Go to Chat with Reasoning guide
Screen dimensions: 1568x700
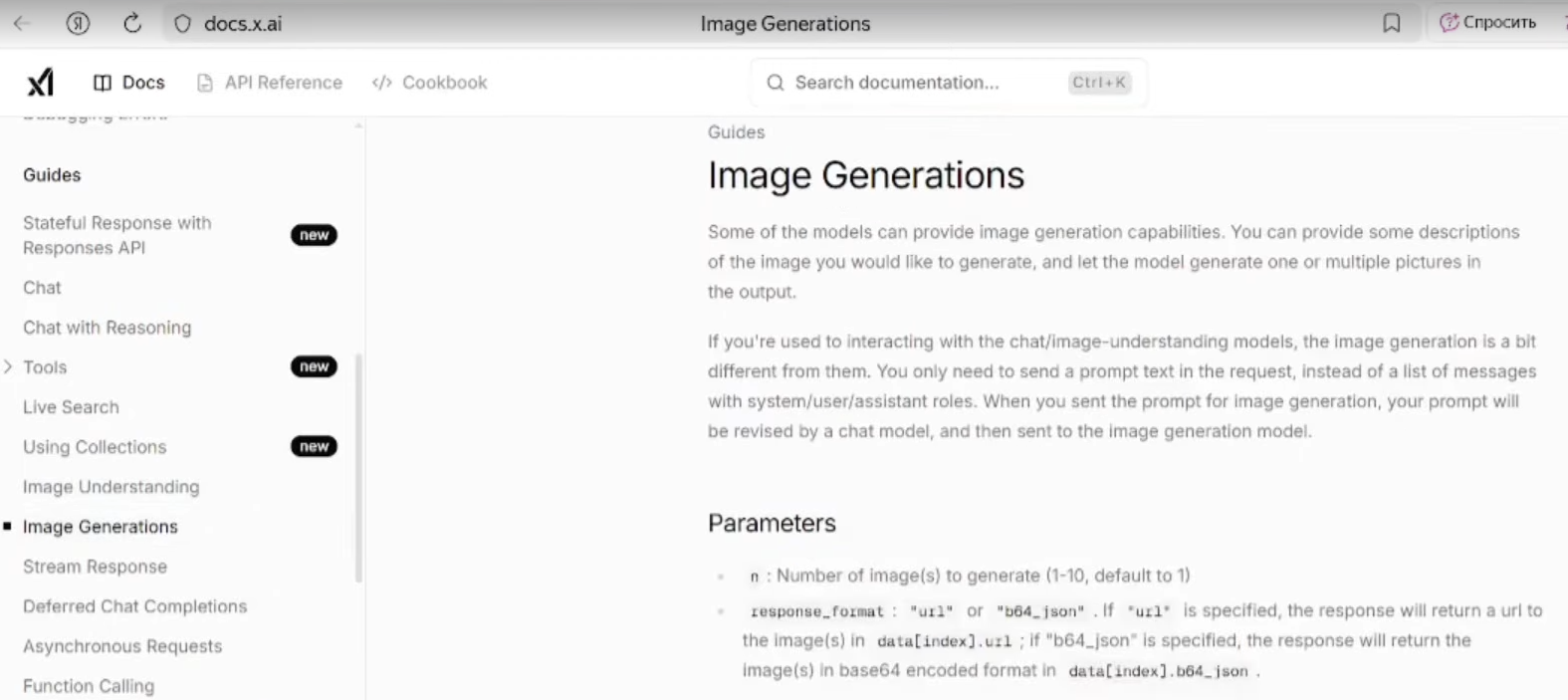click(x=107, y=328)
